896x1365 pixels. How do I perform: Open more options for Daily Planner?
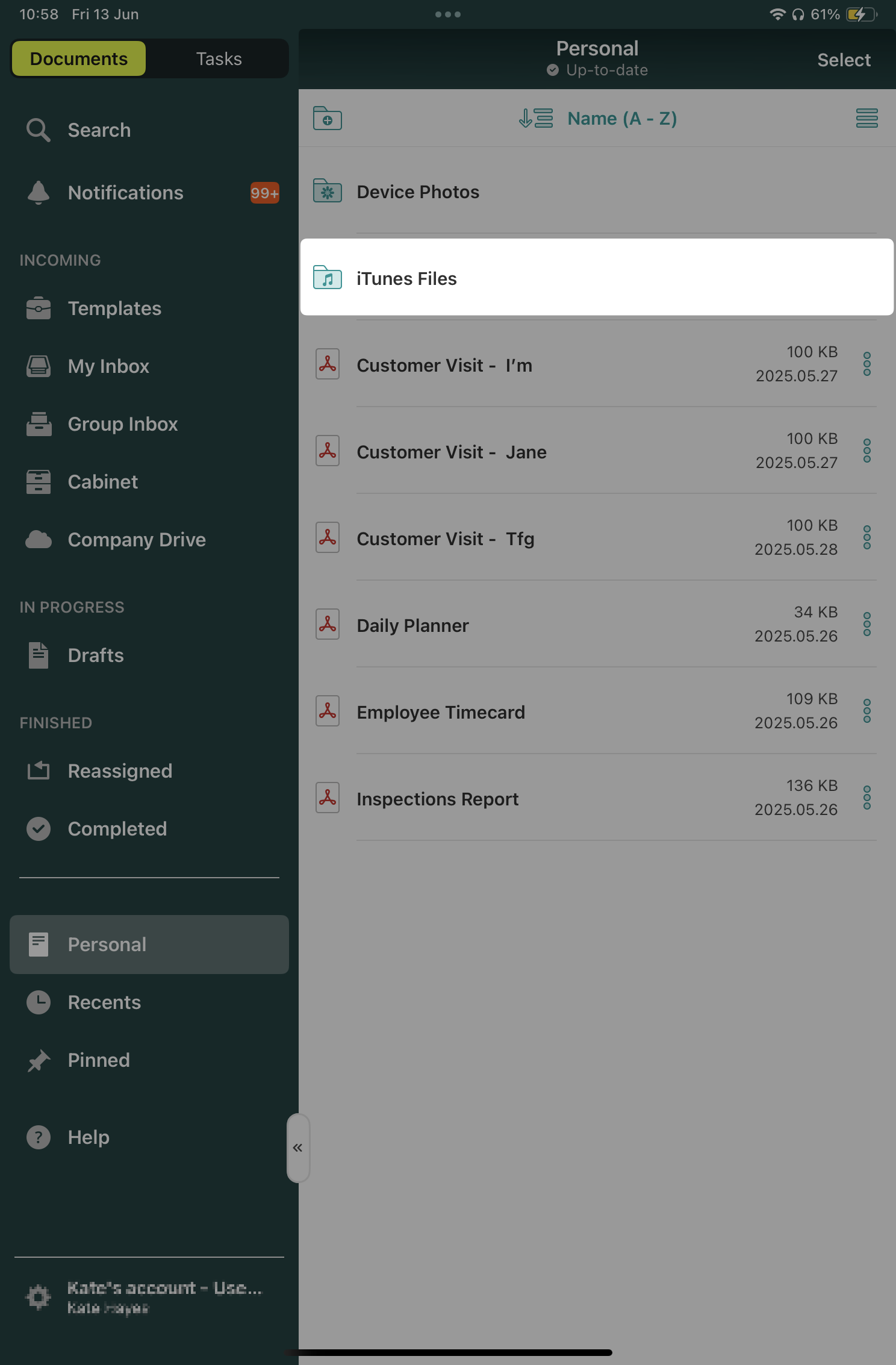point(866,625)
